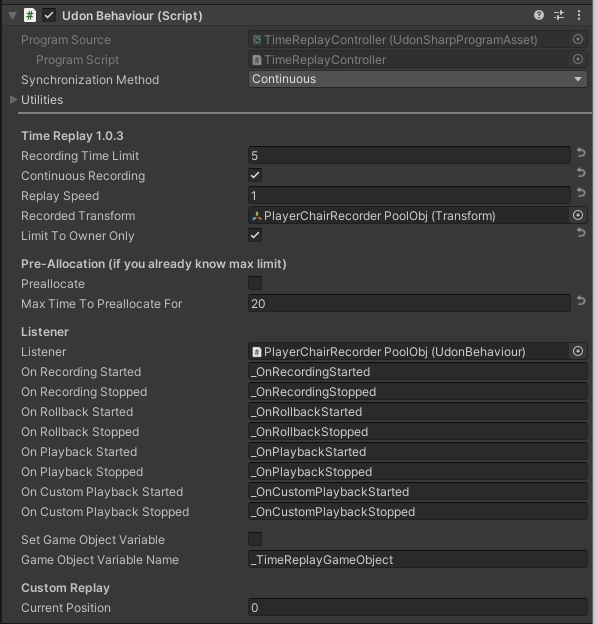Click the inspector vertical scrollbar
The width and height of the screenshot is (597, 624).
pyautogui.click(x=595, y=312)
